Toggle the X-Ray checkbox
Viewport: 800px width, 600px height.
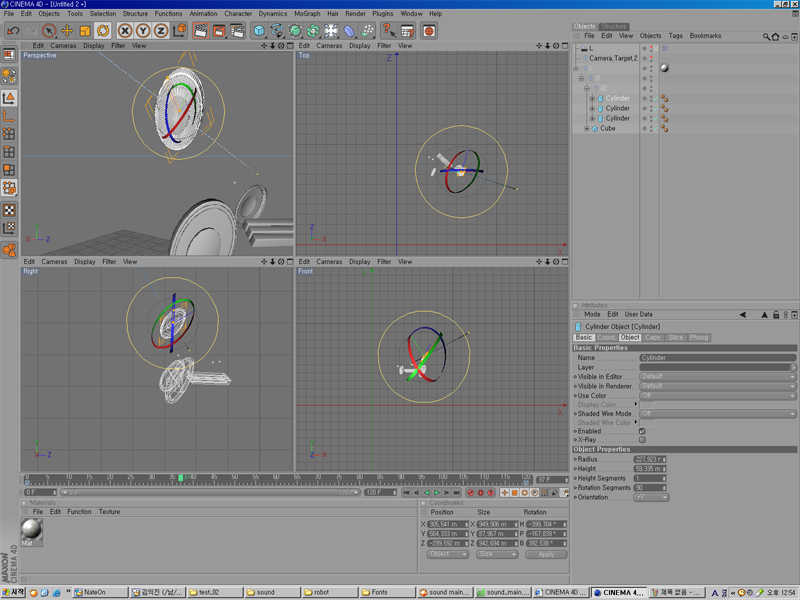tap(642, 440)
